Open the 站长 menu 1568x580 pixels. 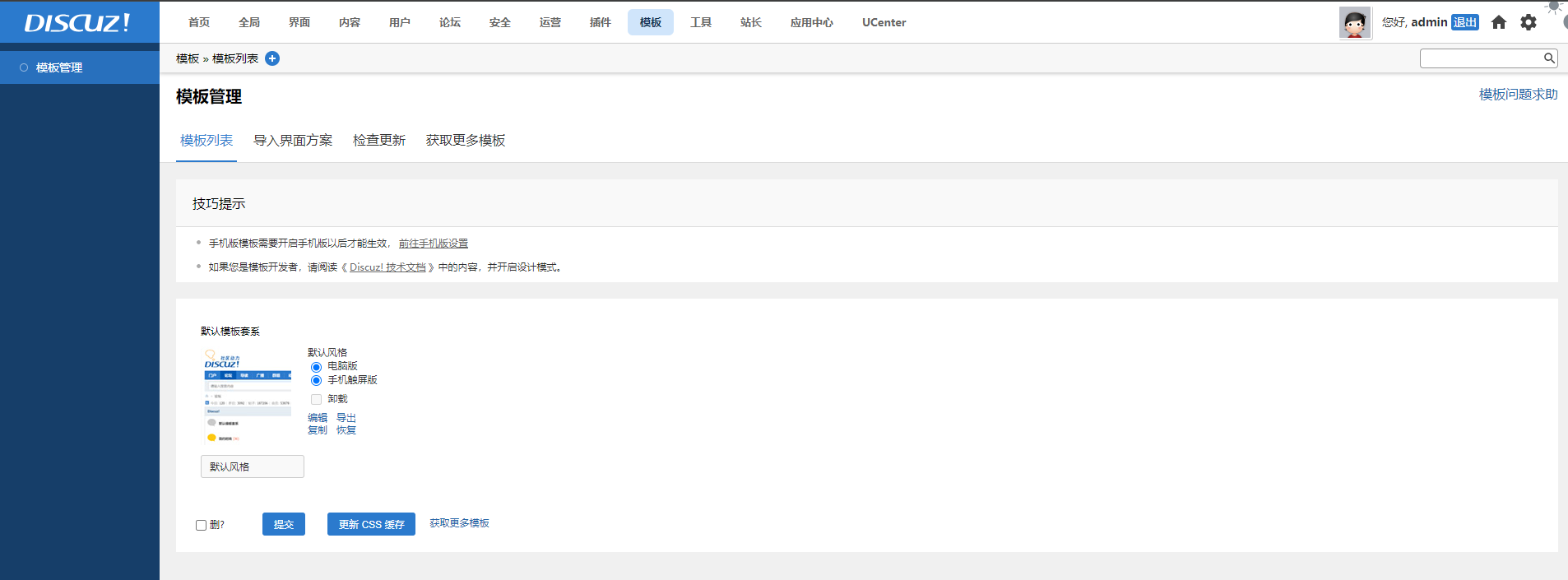point(751,22)
